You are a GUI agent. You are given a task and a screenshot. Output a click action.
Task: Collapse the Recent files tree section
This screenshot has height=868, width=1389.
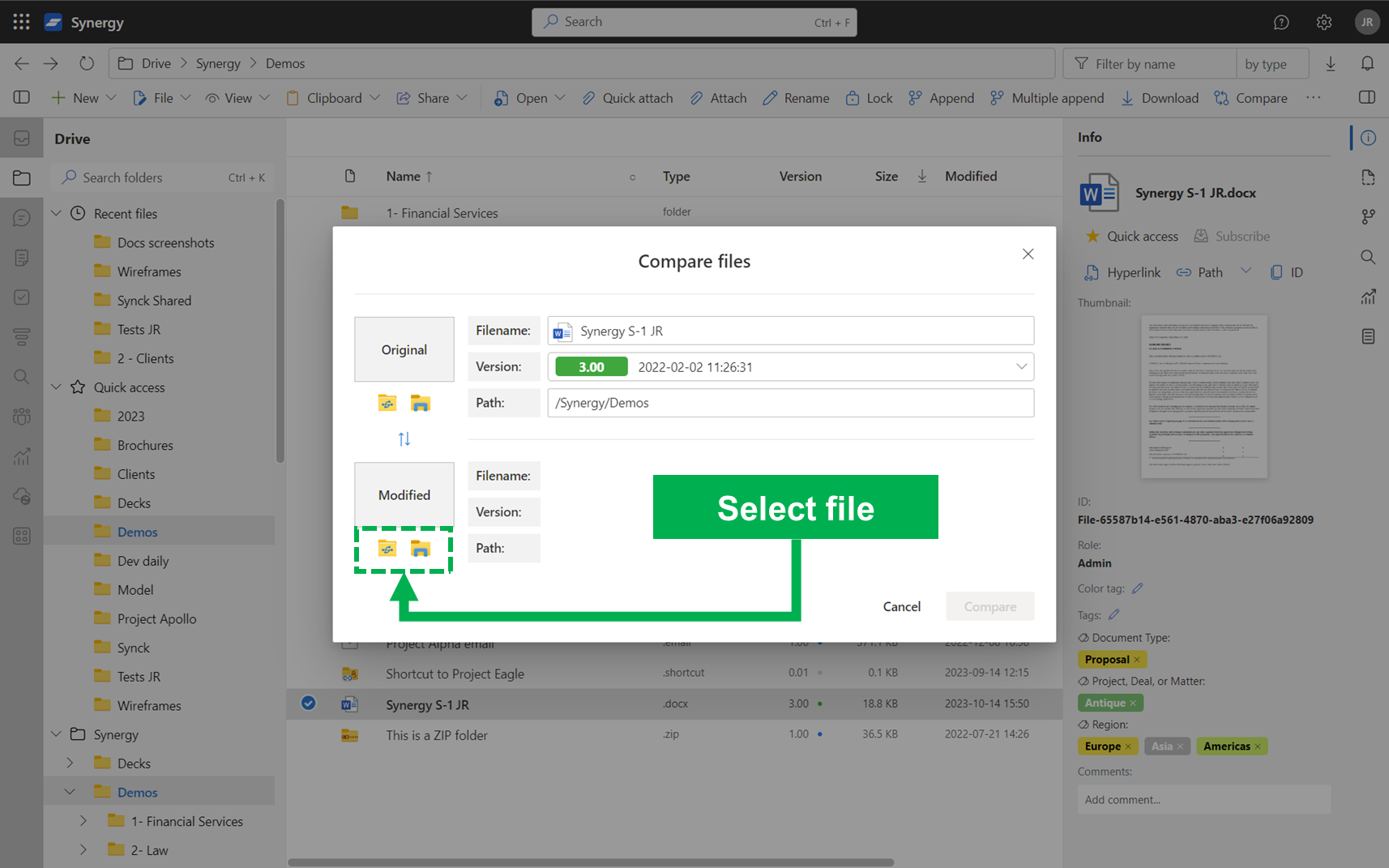[x=56, y=213]
